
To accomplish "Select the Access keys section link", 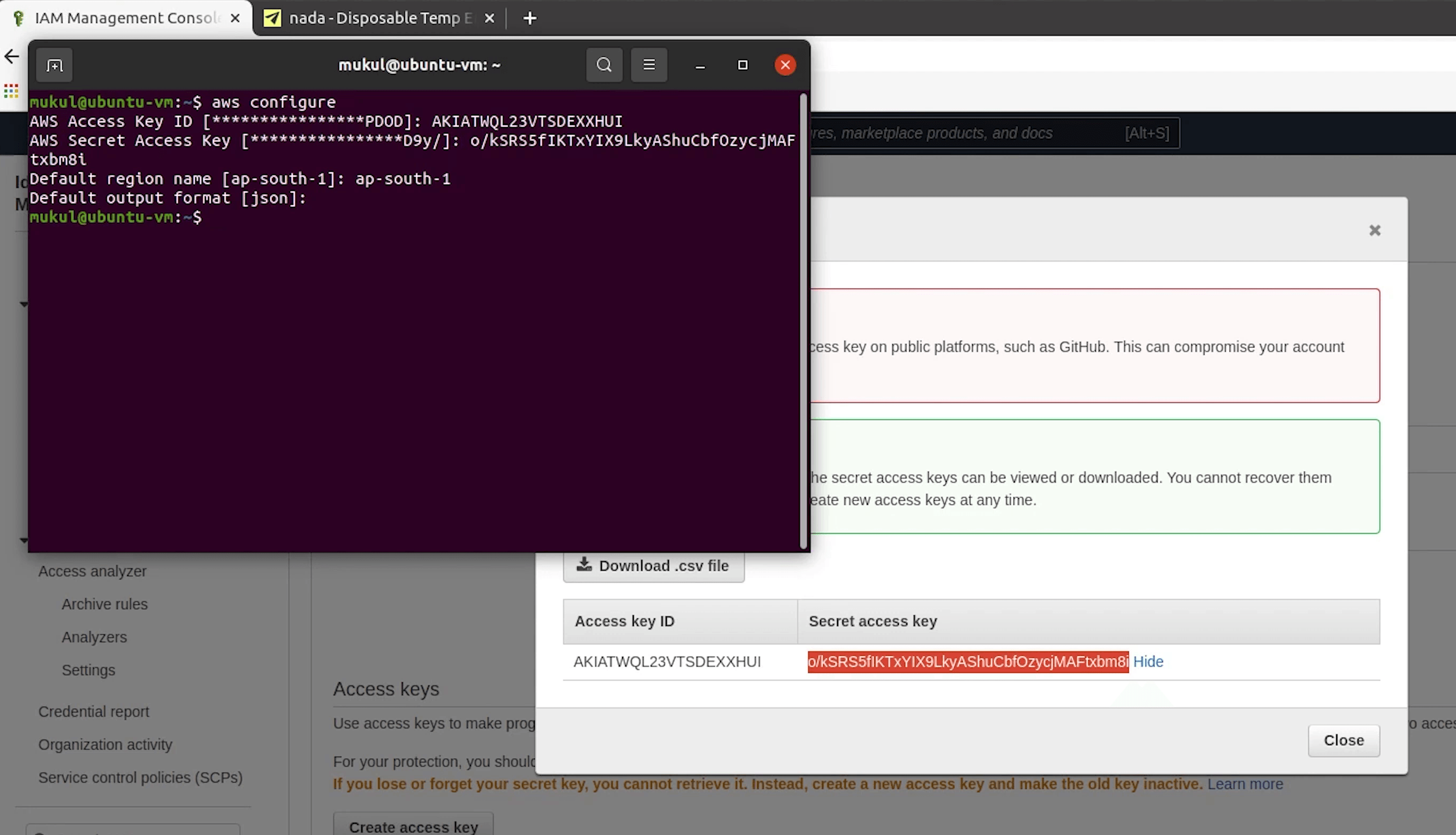I will click(386, 688).
